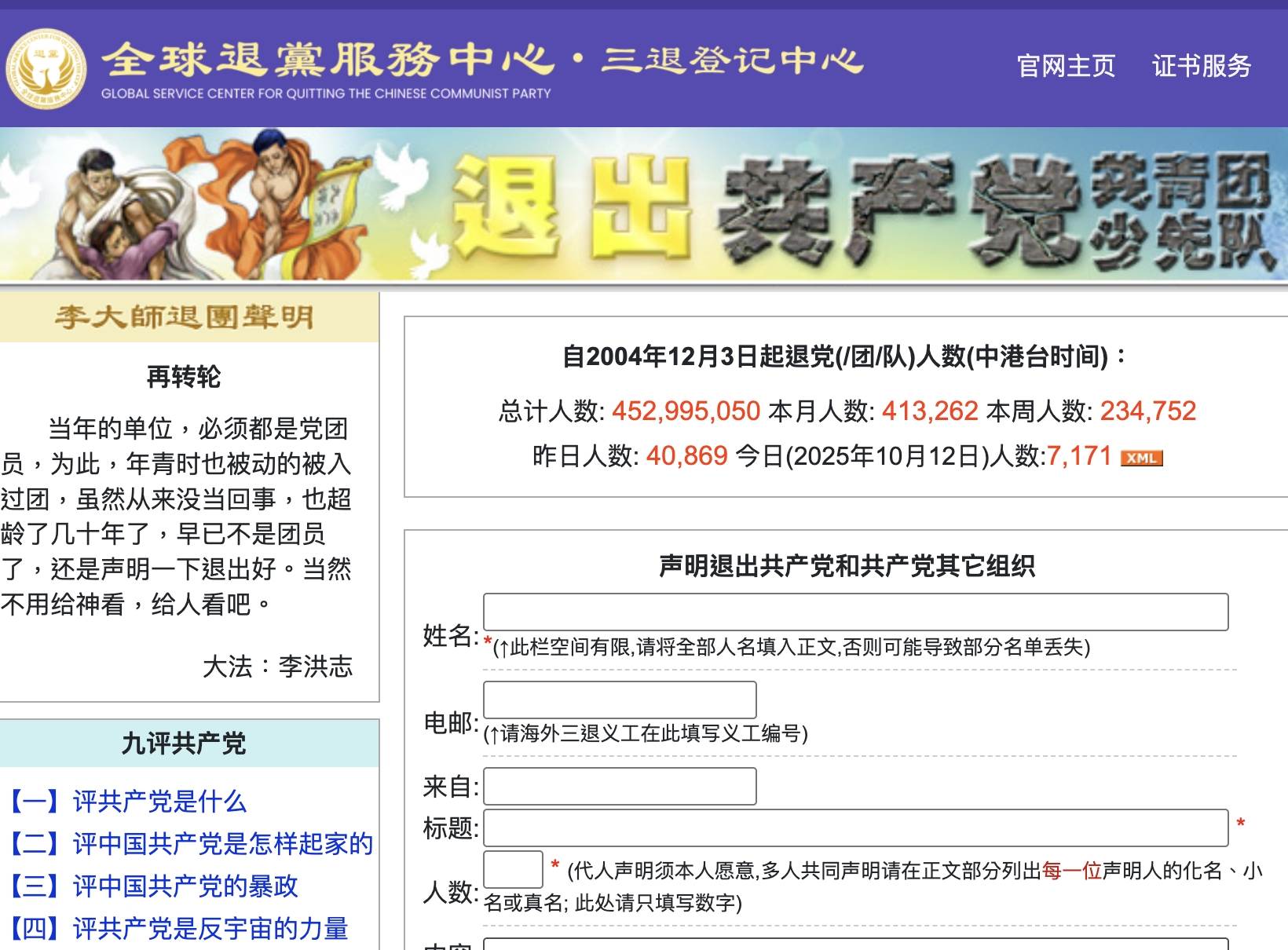The image size is (1288, 950).
Task: Click the XML feed icon
Action: [1141, 457]
